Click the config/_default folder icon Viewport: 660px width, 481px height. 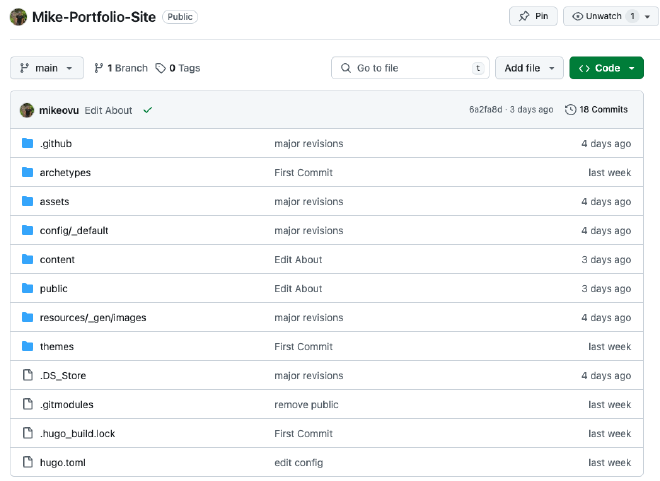pyautogui.click(x=27, y=231)
